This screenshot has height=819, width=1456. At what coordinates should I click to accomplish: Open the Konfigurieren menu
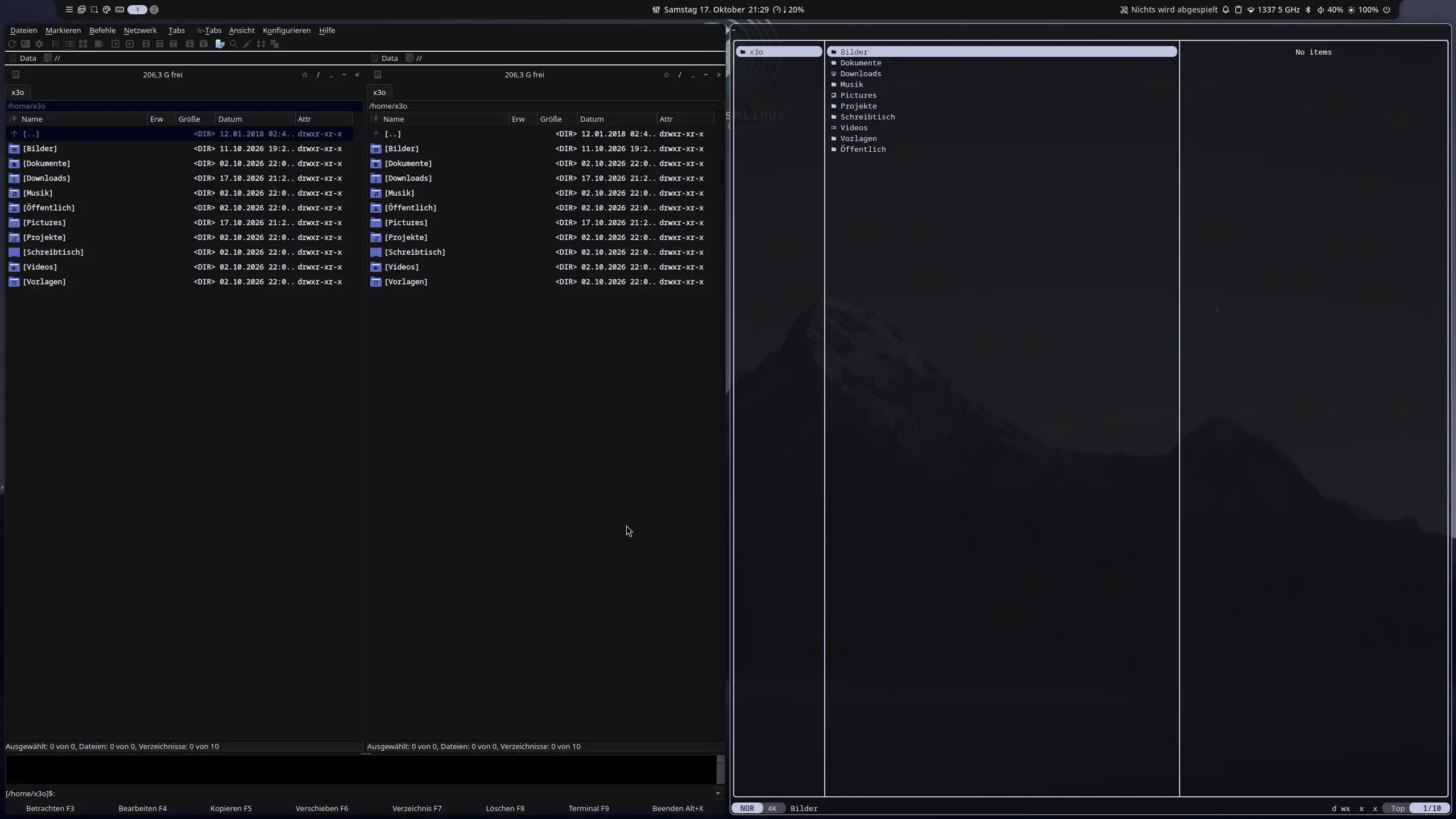[x=287, y=30]
